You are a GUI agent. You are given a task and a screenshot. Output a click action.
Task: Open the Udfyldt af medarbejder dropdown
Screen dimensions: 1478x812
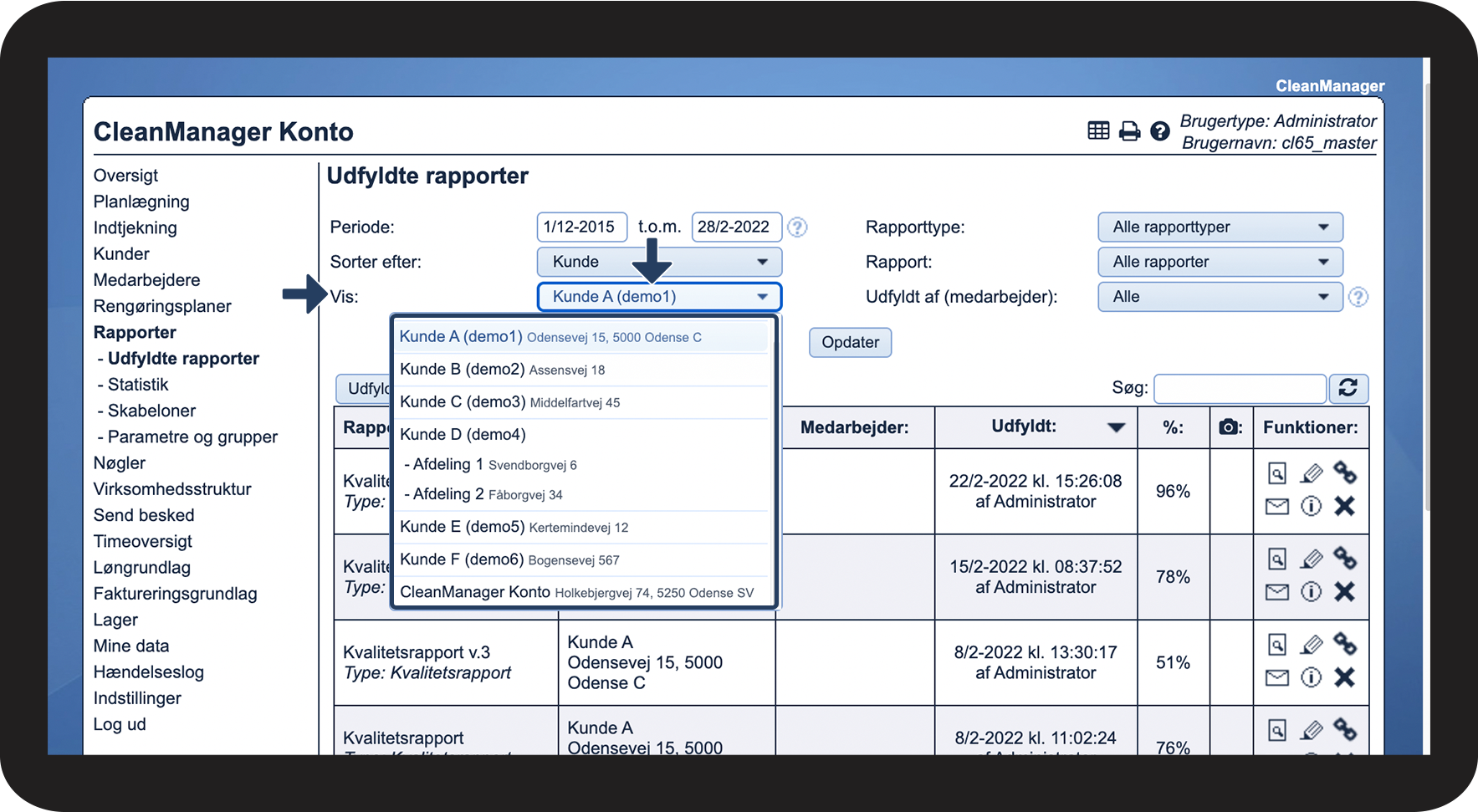[1220, 297]
